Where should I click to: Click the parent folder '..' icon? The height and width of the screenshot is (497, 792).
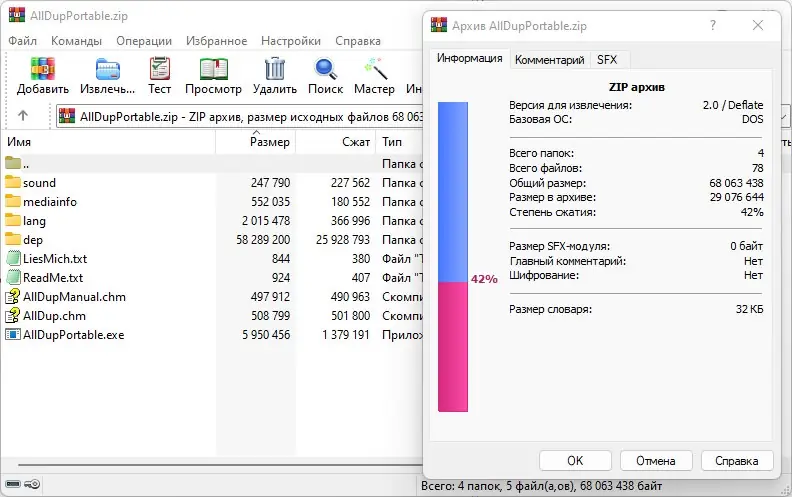[13, 163]
